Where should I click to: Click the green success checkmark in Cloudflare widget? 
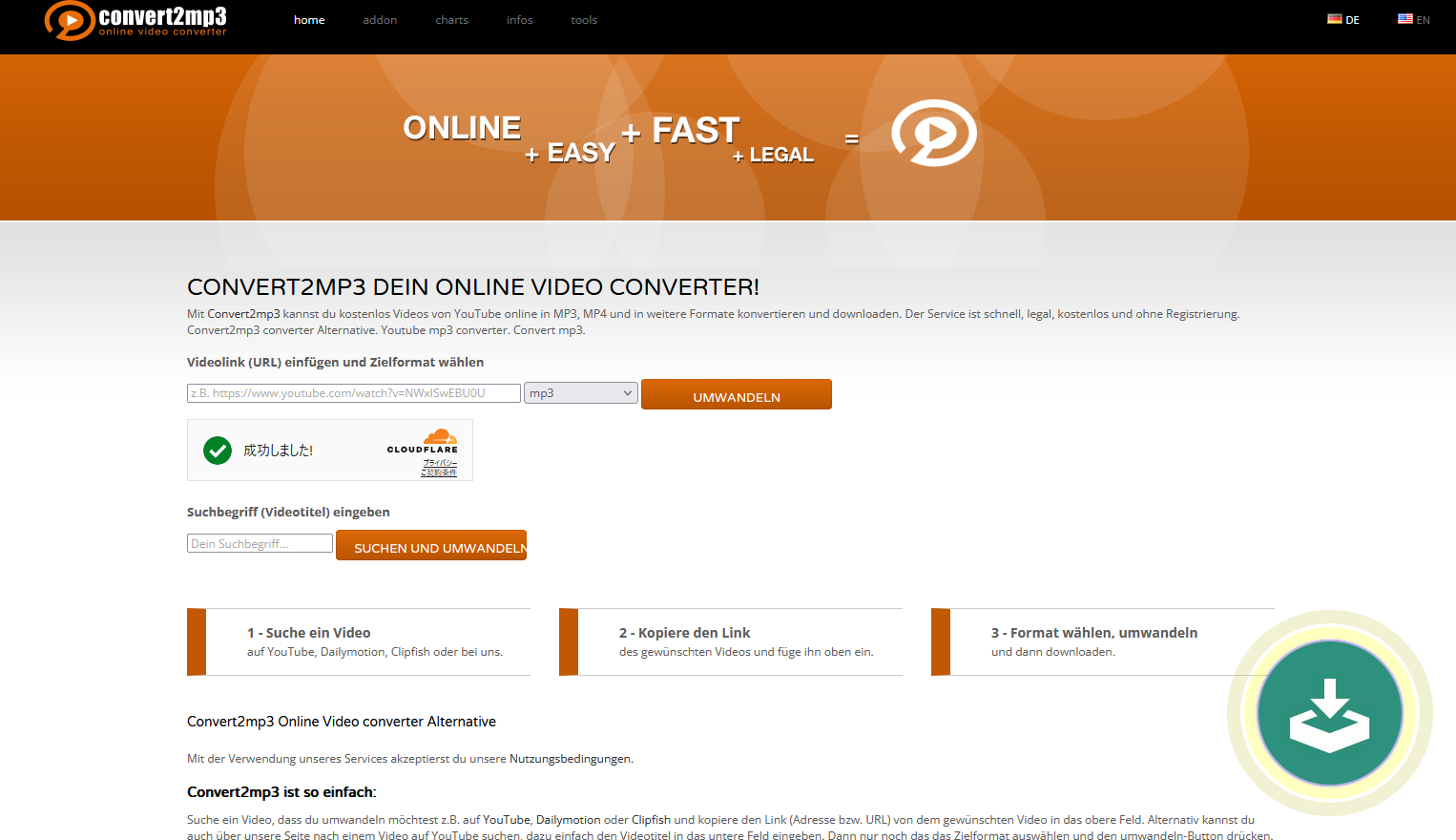(x=218, y=451)
